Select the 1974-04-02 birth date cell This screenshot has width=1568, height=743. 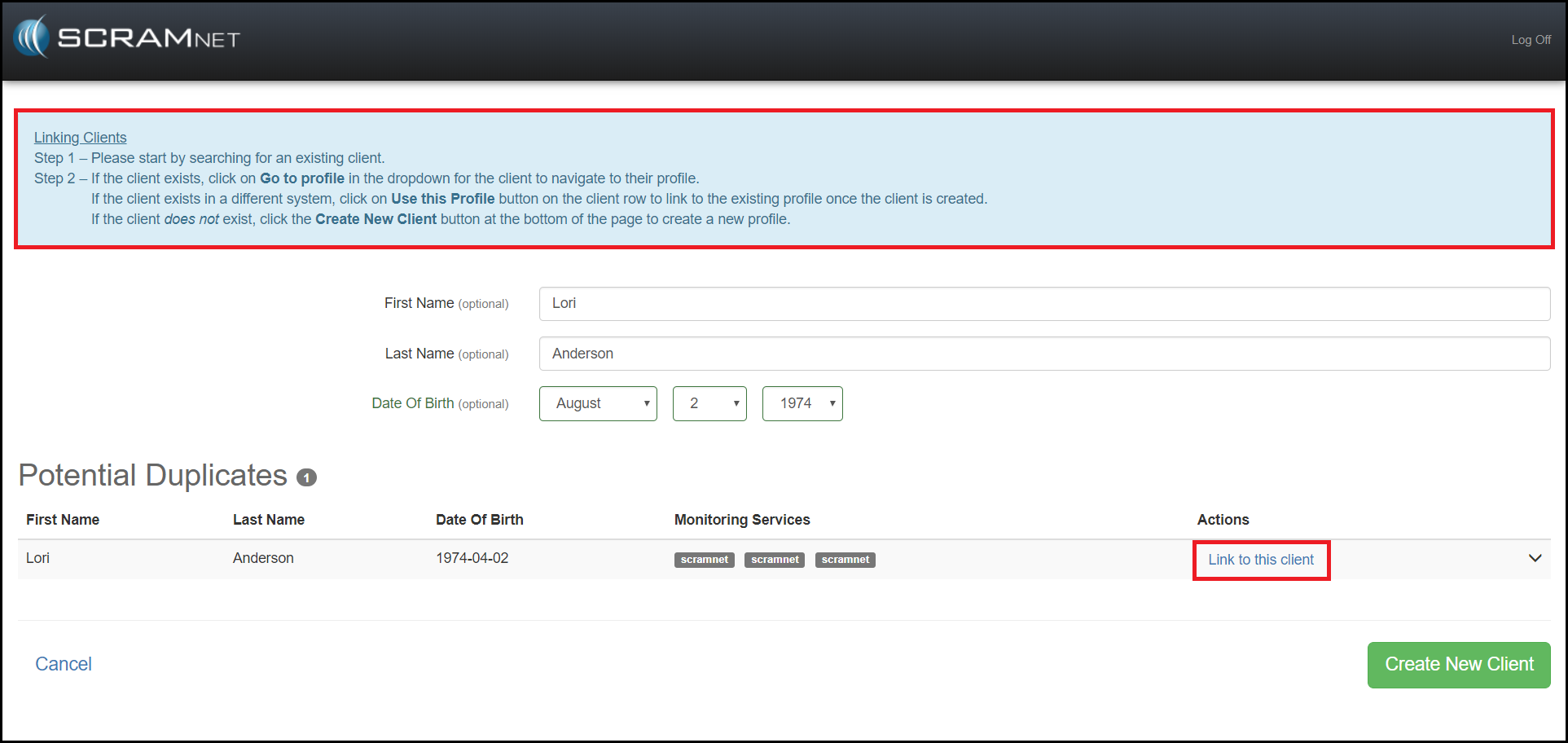coord(472,558)
